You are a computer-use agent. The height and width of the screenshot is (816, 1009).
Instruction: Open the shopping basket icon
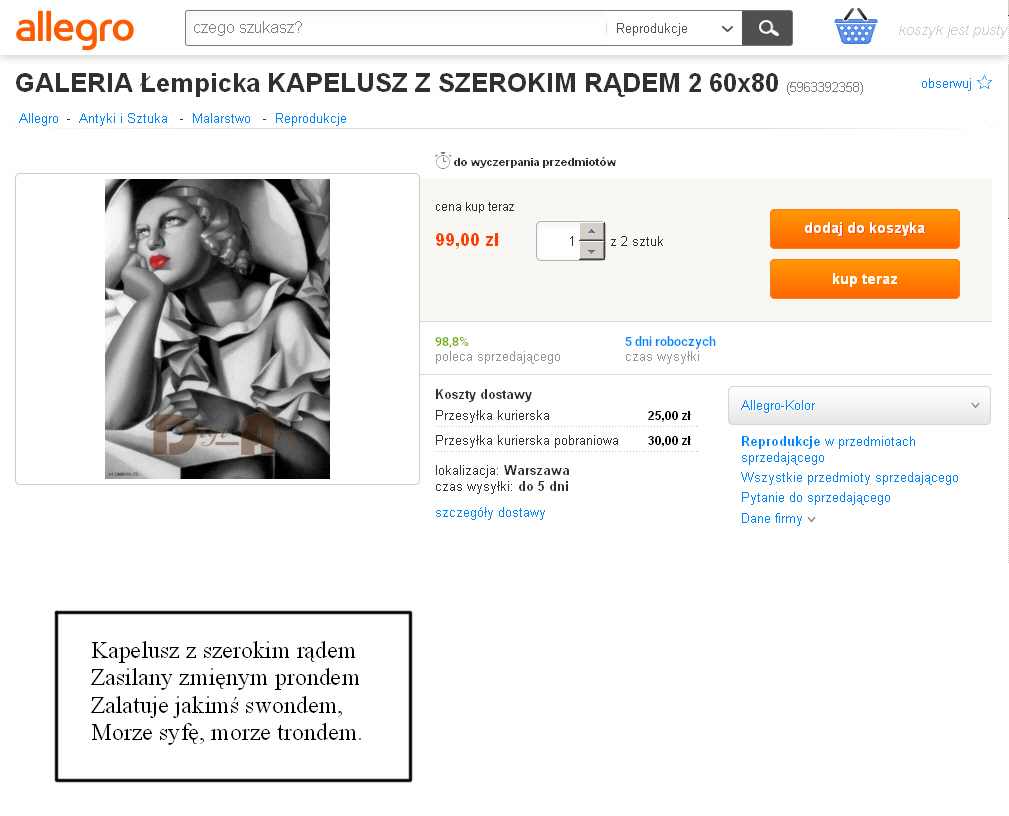pyautogui.click(x=855, y=27)
